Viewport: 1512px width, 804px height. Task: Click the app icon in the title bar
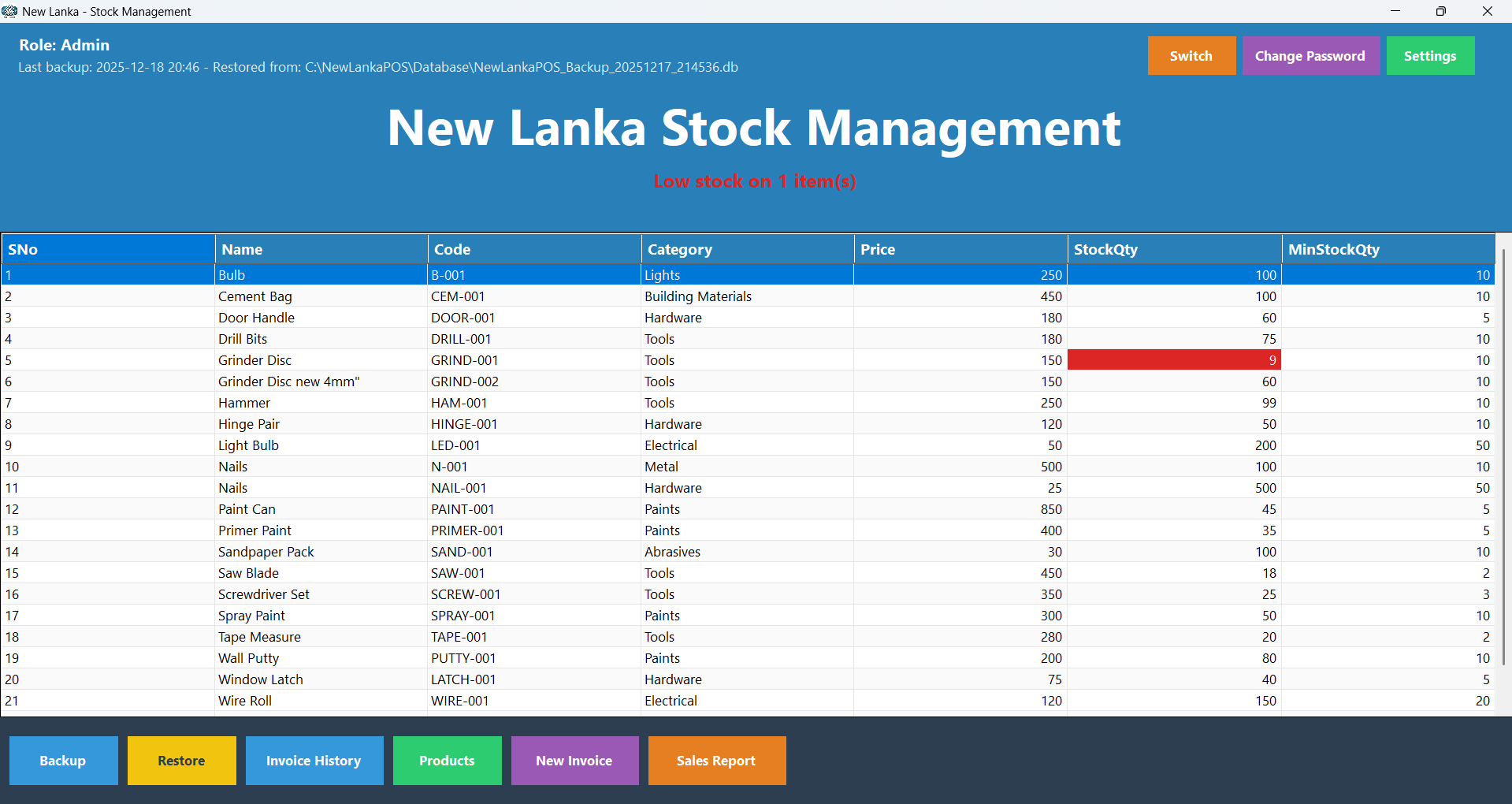point(9,11)
